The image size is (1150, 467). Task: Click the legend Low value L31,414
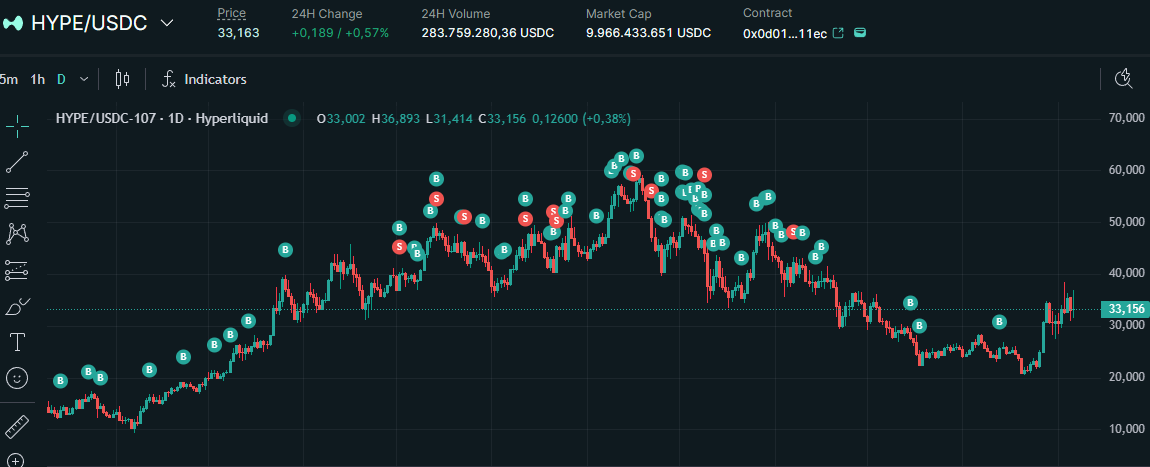click(450, 118)
